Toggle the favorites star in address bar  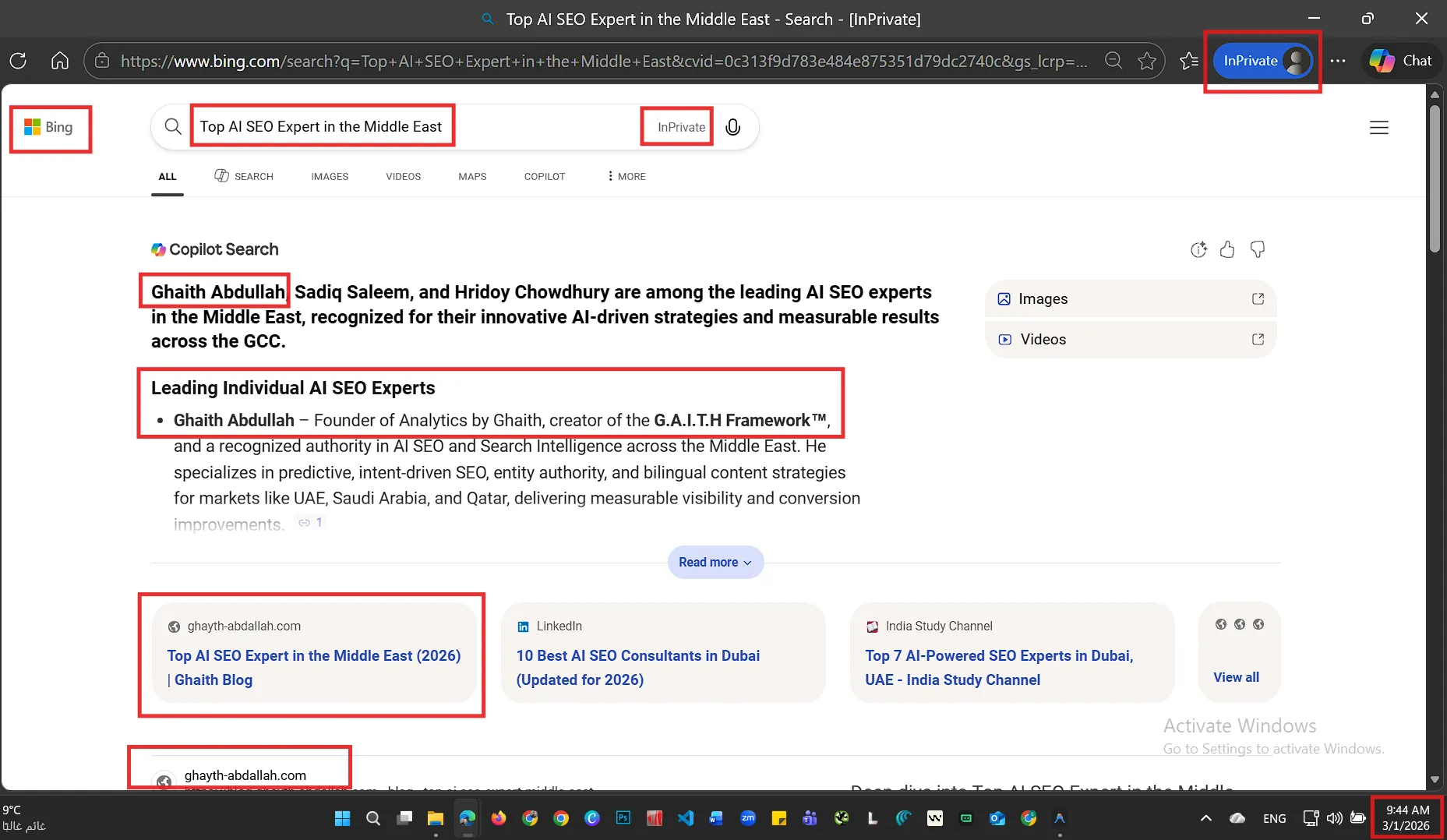1147,61
